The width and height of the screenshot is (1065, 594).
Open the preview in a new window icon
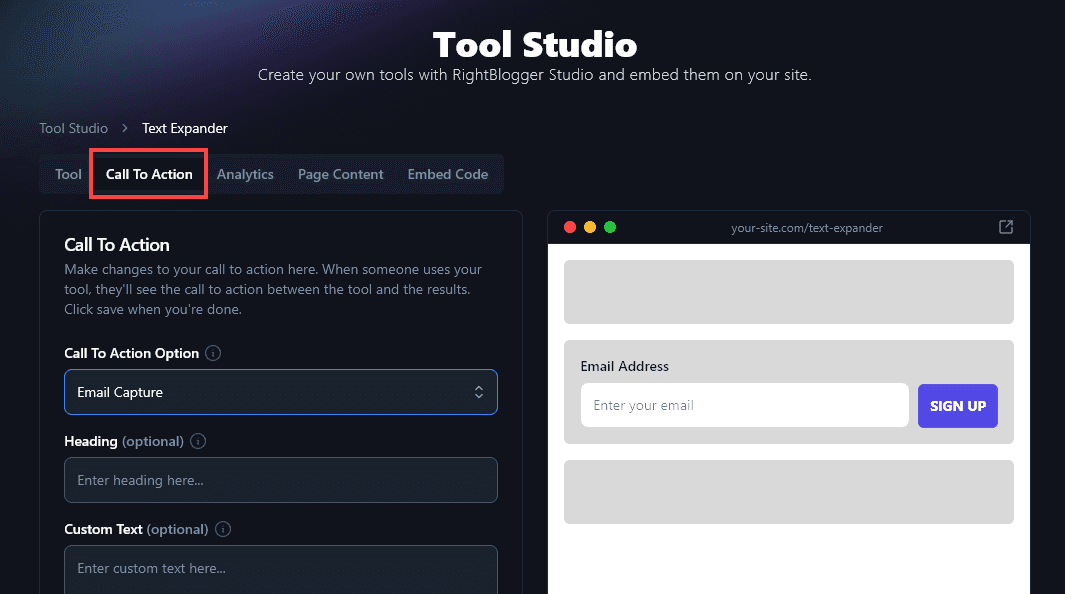(x=1006, y=227)
